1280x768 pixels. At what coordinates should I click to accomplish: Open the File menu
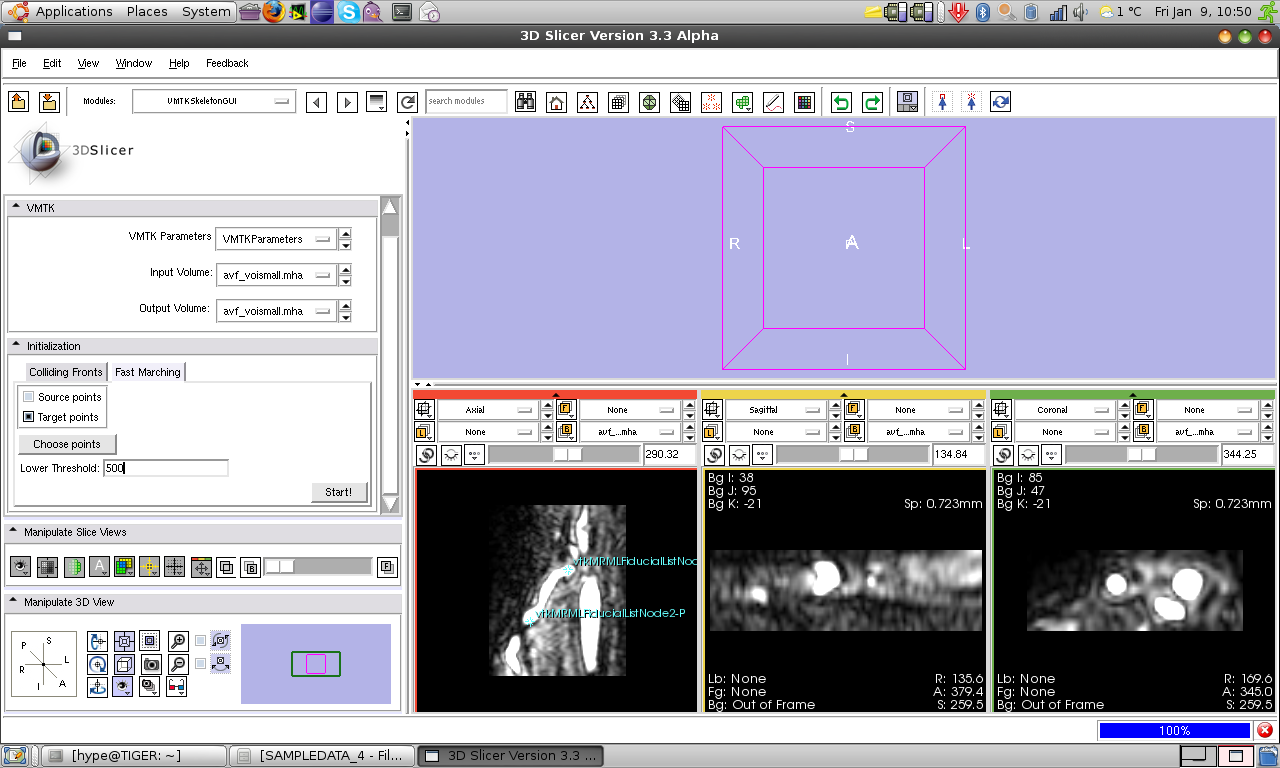[19, 63]
